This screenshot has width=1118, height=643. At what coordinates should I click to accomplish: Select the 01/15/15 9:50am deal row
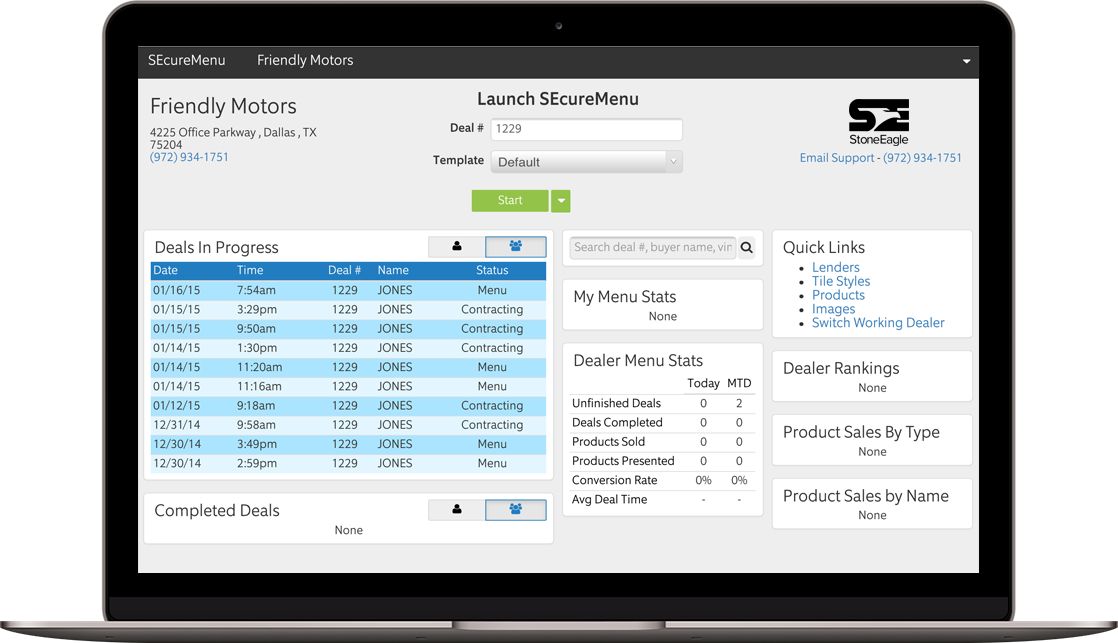(x=349, y=329)
